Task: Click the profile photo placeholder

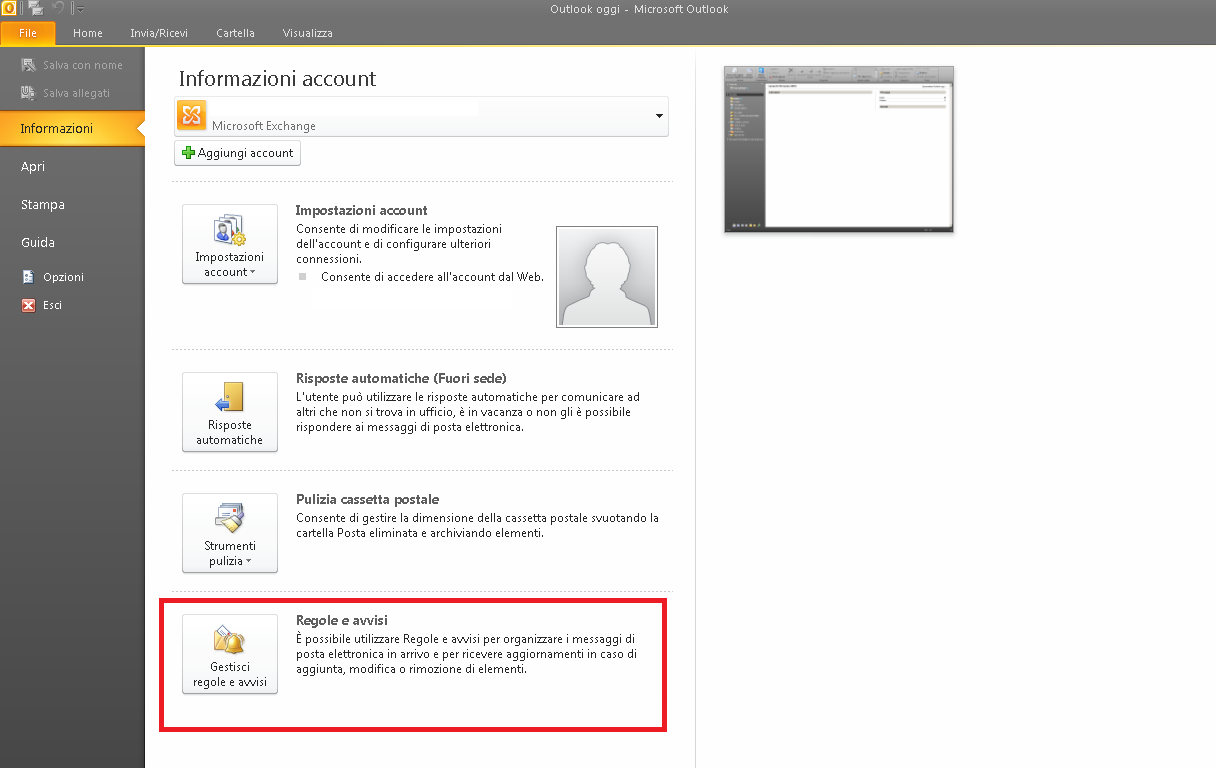Action: (607, 277)
